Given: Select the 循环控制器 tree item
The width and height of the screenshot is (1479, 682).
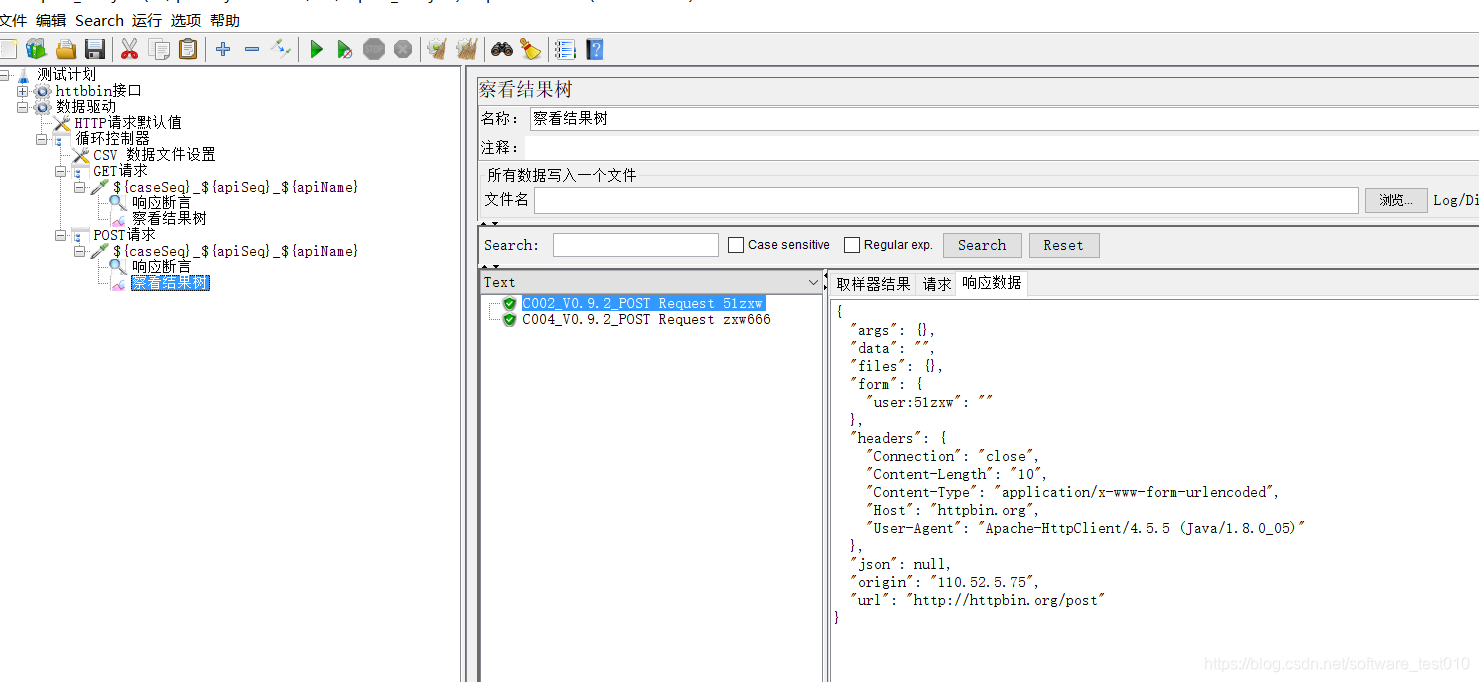Looking at the screenshot, I should click(112, 139).
